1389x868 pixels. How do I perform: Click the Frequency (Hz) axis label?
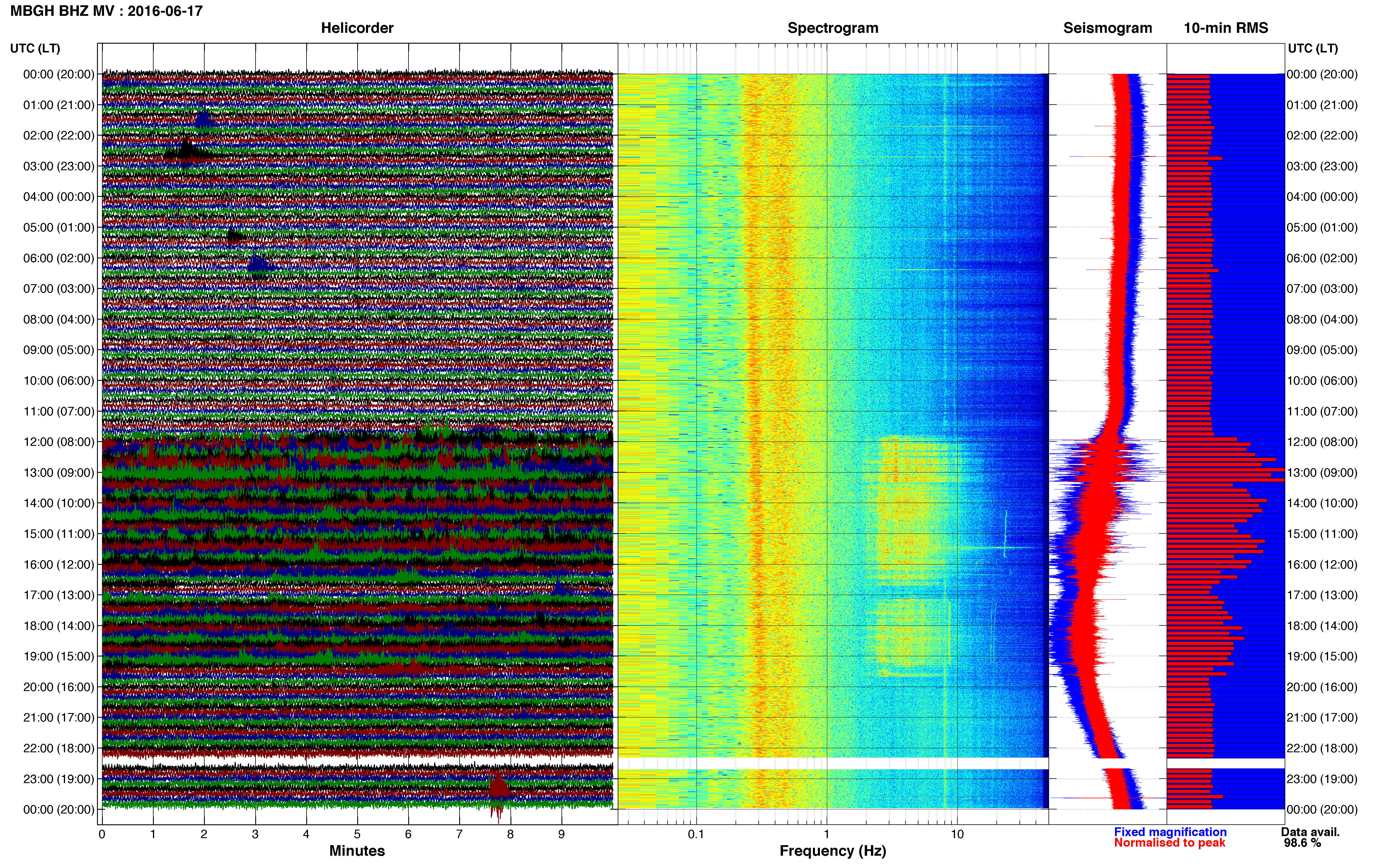833,851
